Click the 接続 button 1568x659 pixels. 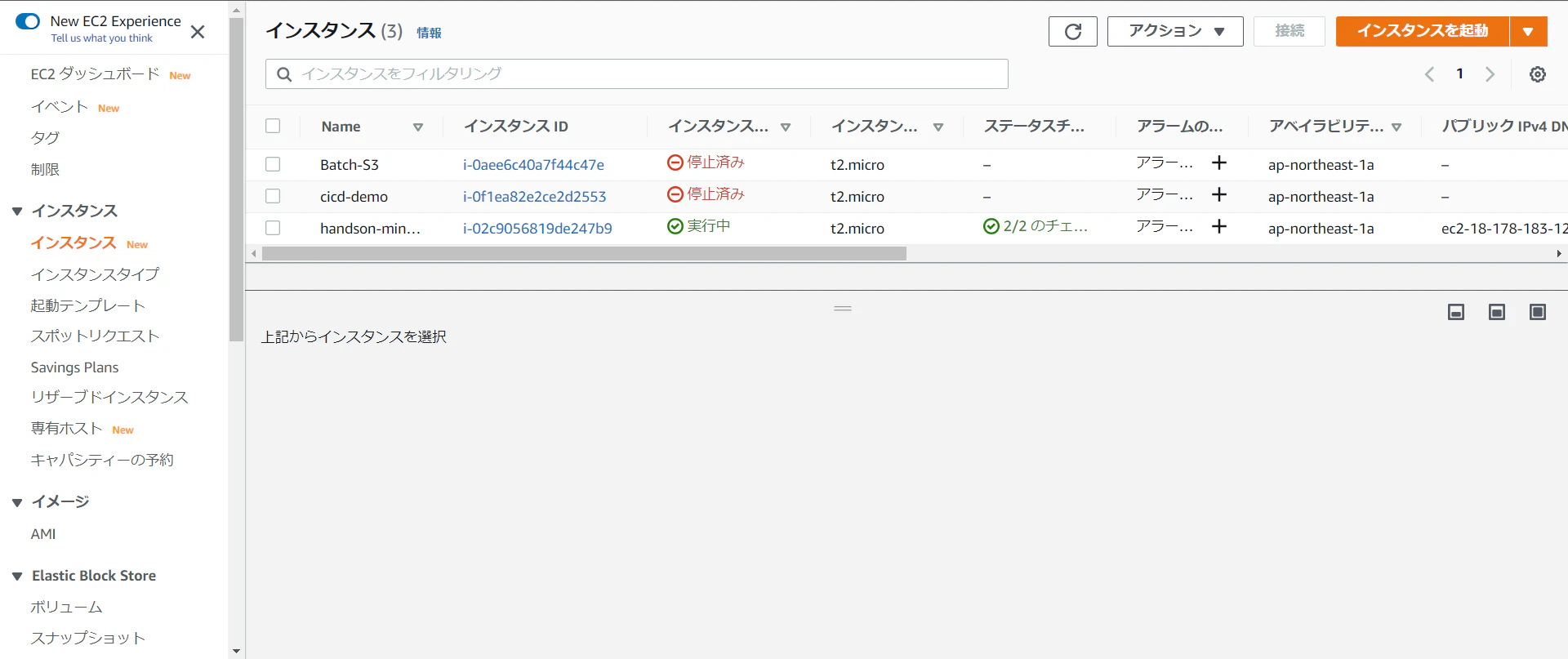pyautogui.click(x=1289, y=32)
